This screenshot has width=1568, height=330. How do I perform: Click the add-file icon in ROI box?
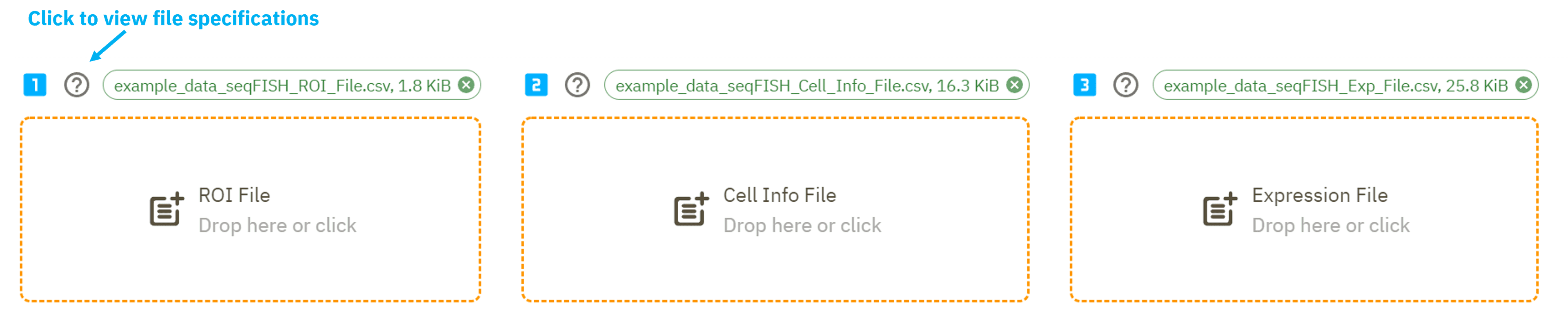coord(167,210)
